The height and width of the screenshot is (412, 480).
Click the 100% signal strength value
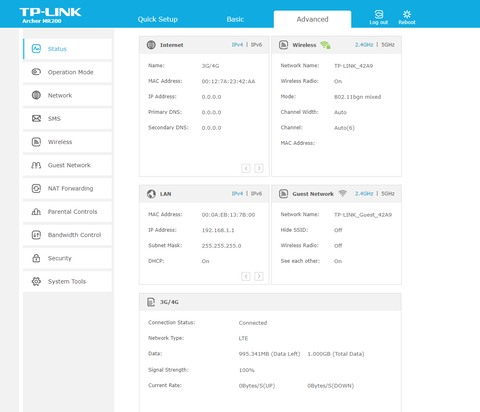point(247,370)
